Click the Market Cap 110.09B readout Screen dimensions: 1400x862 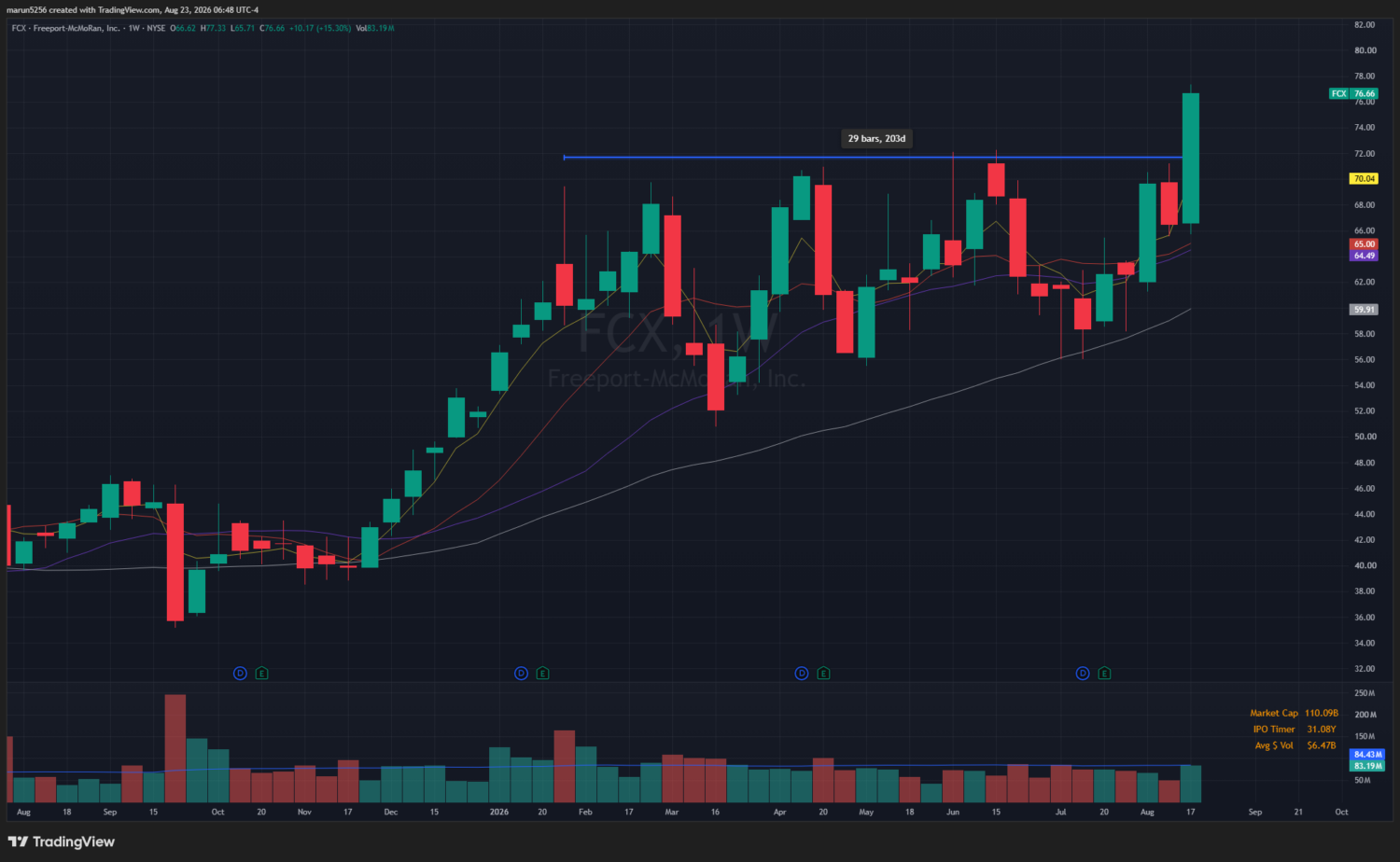(x=1294, y=713)
